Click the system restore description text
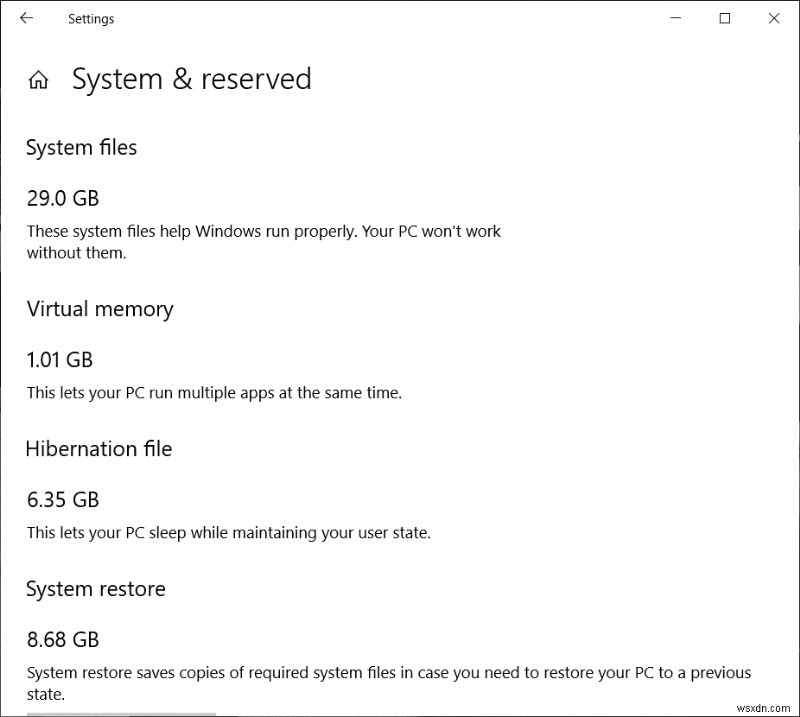 click(389, 683)
